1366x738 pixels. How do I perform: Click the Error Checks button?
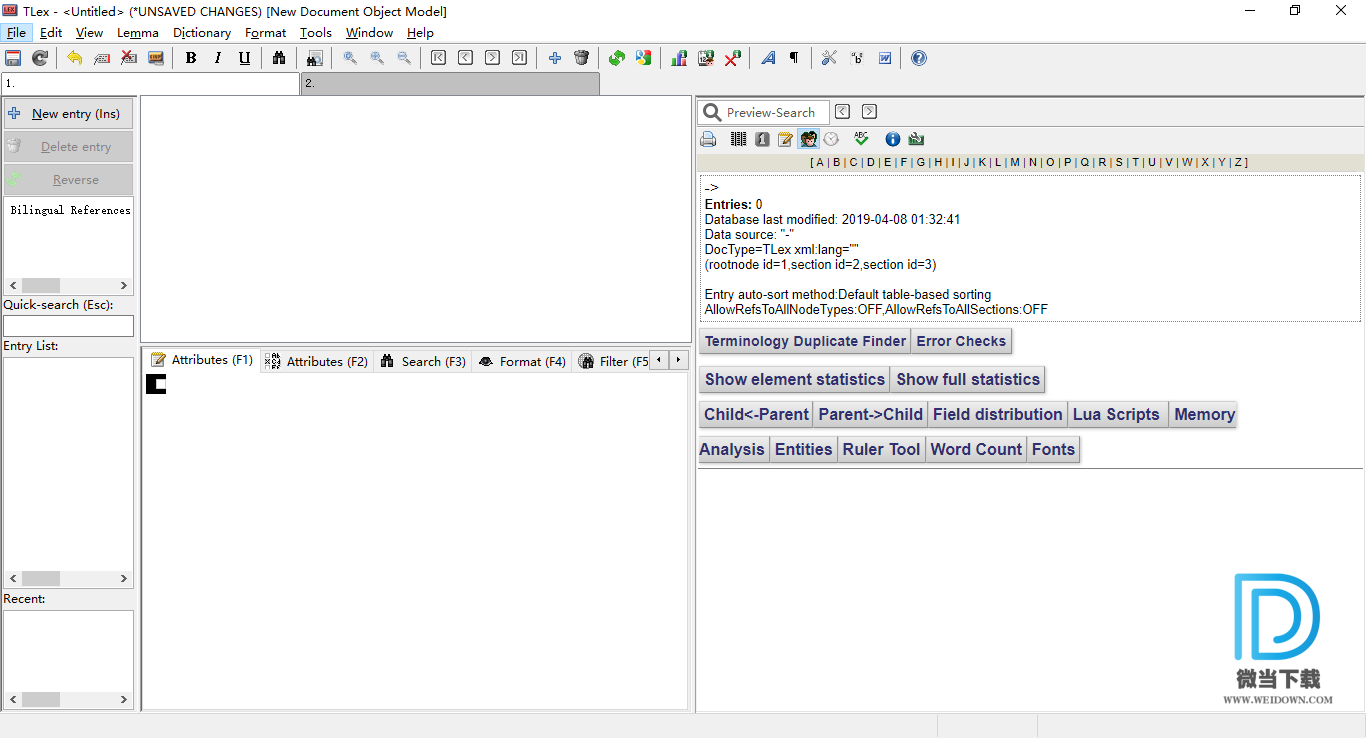point(961,341)
